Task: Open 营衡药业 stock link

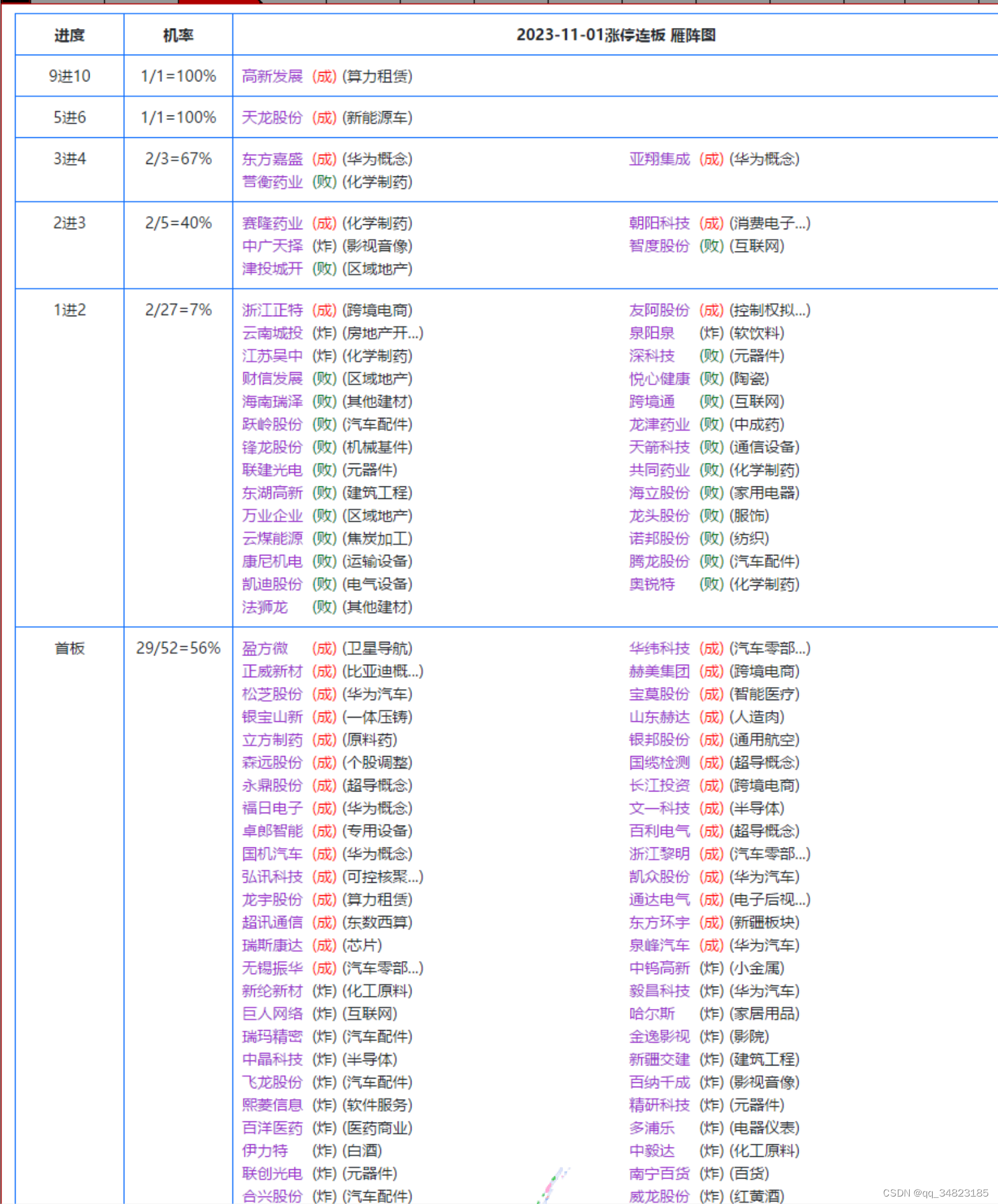Action: tap(272, 182)
